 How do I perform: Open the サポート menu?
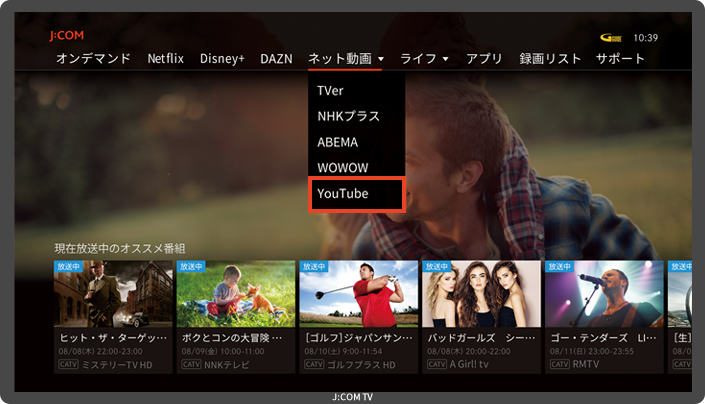tap(620, 58)
